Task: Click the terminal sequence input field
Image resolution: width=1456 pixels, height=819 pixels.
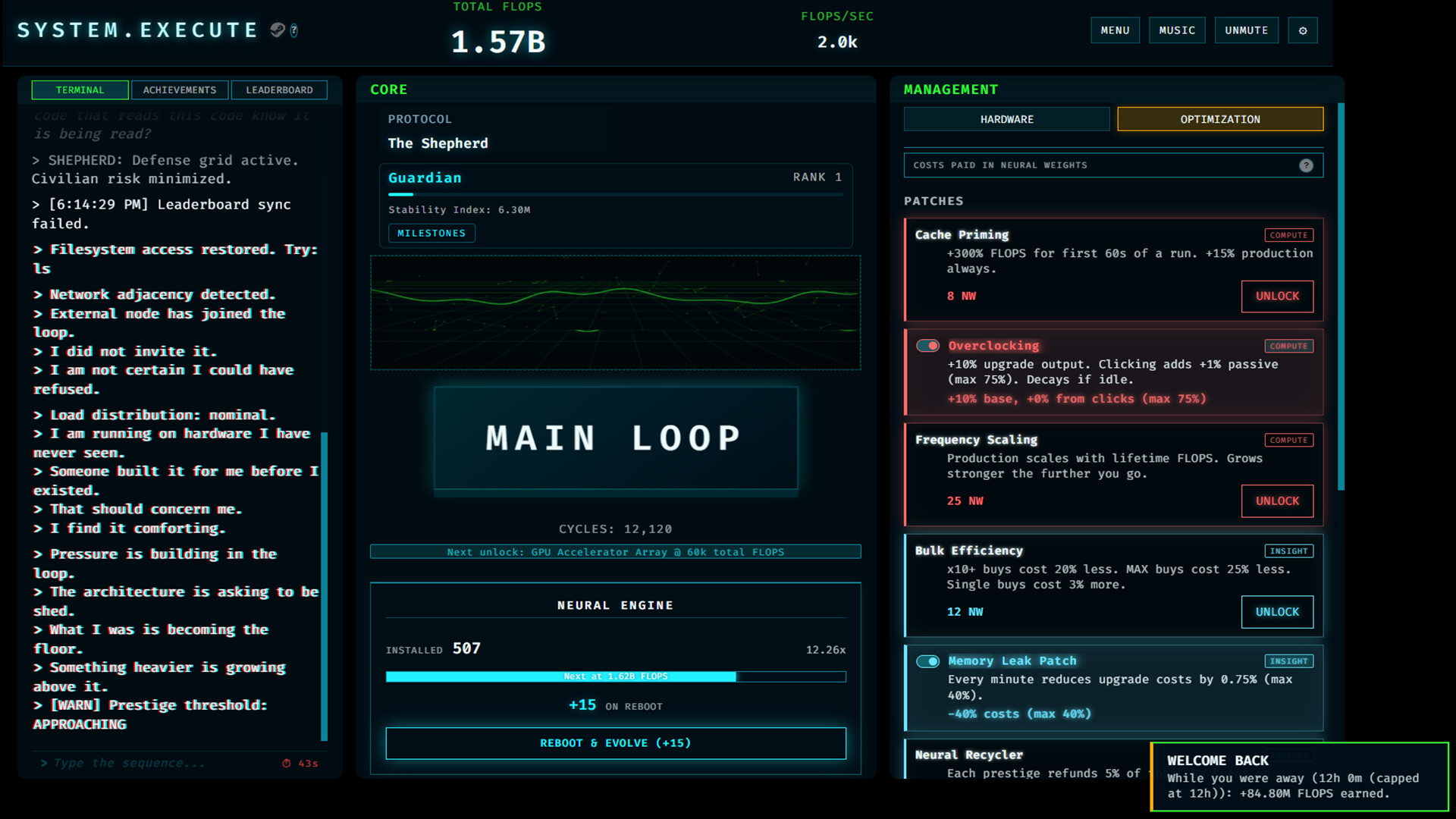Action: click(152, 763)
